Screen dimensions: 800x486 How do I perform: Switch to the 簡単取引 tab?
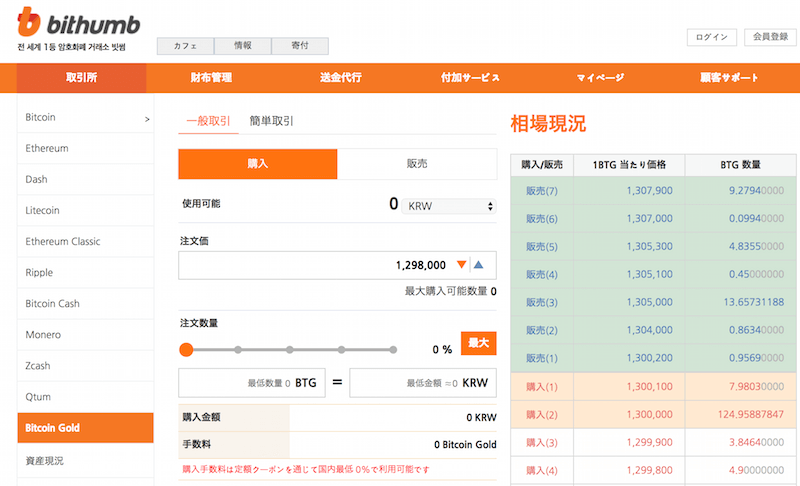(271, 121)
